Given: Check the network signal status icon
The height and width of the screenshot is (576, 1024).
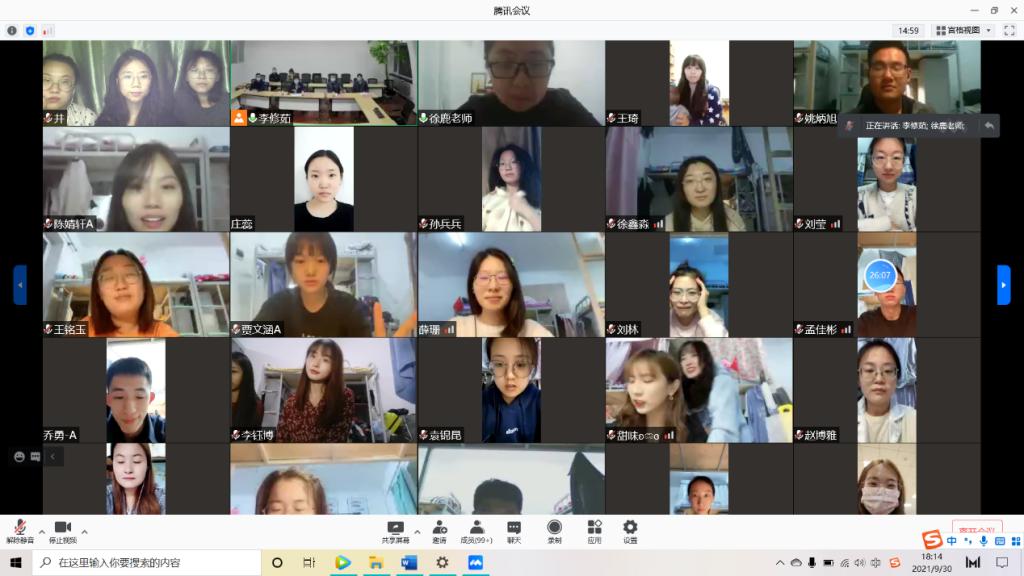Looking at the screenshot, I should [x=47, y=31].
